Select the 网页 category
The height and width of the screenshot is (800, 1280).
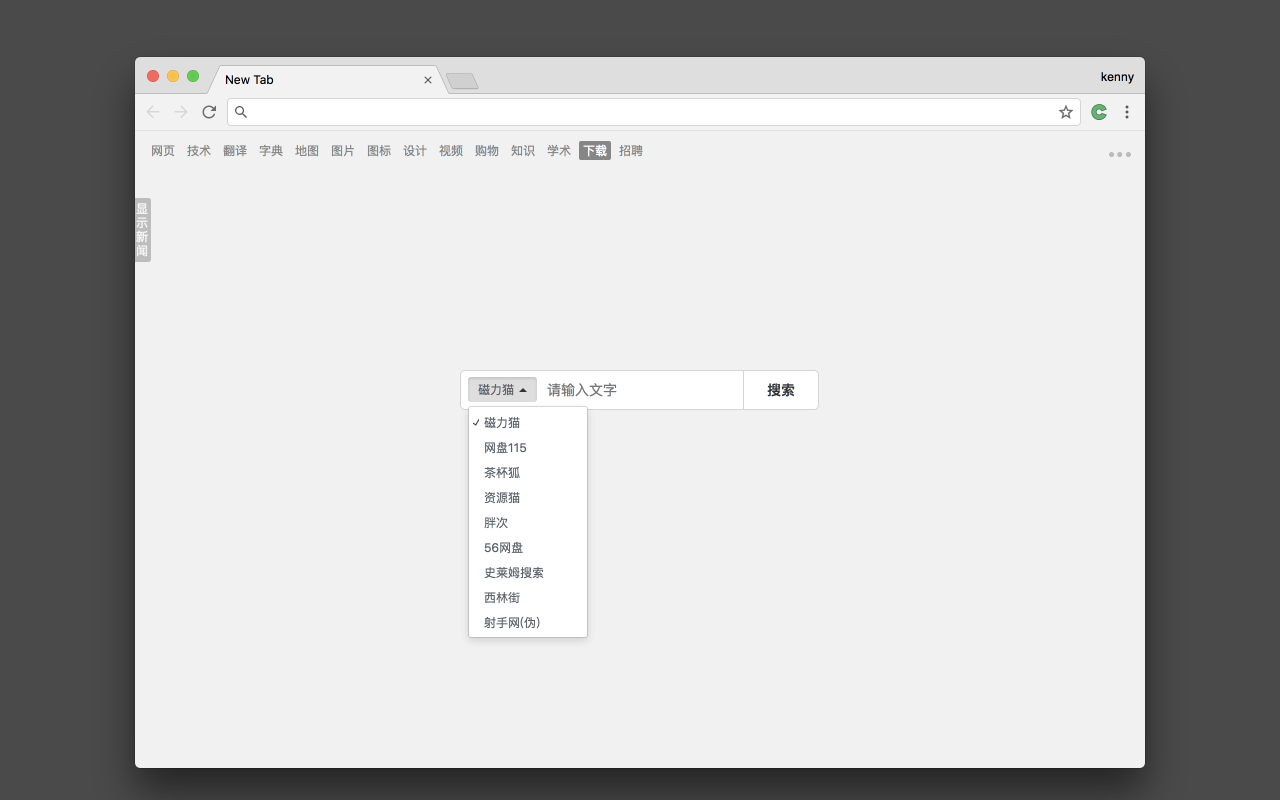[x=163, y=151]
